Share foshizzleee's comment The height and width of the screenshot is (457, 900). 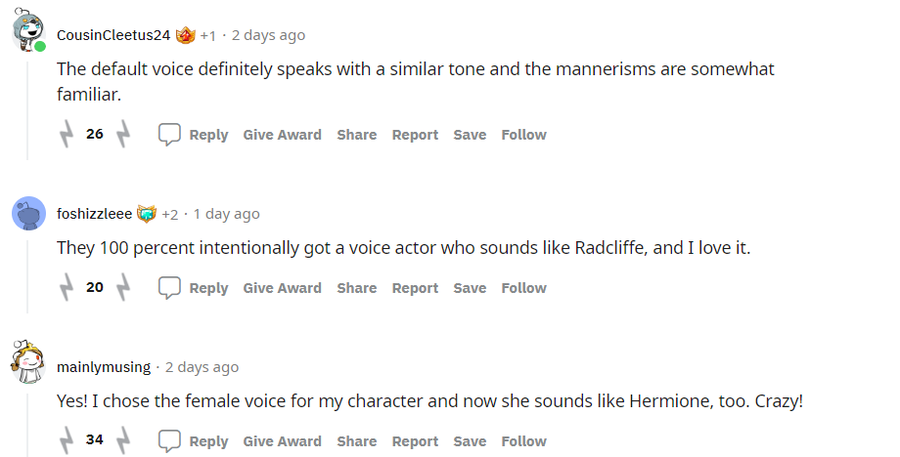(356, 287)
